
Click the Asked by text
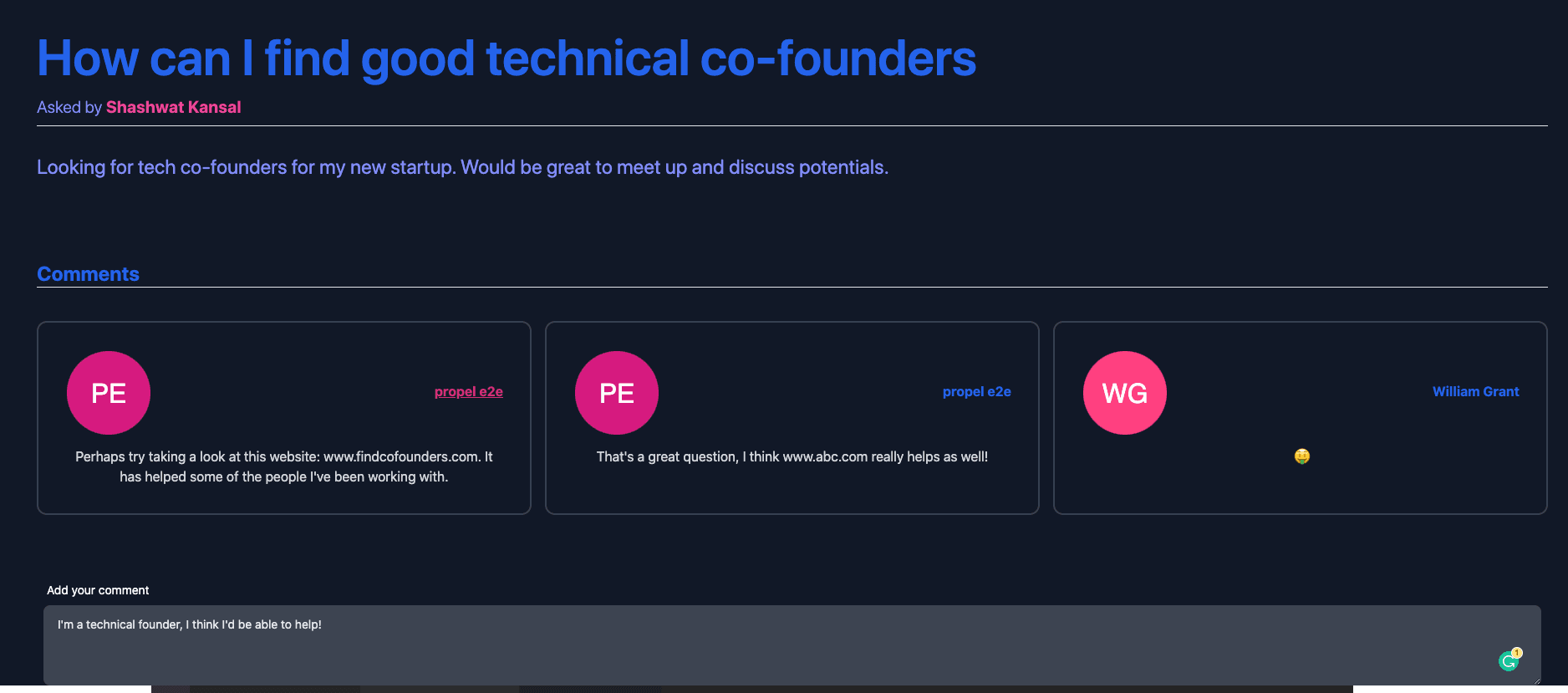click(x=69, y=107)
